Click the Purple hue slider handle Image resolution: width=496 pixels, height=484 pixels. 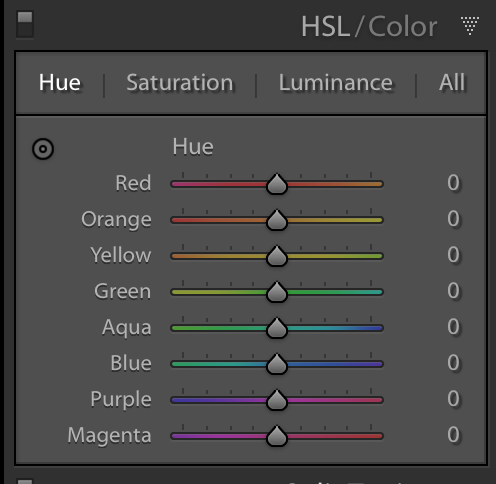click(277, 400)
